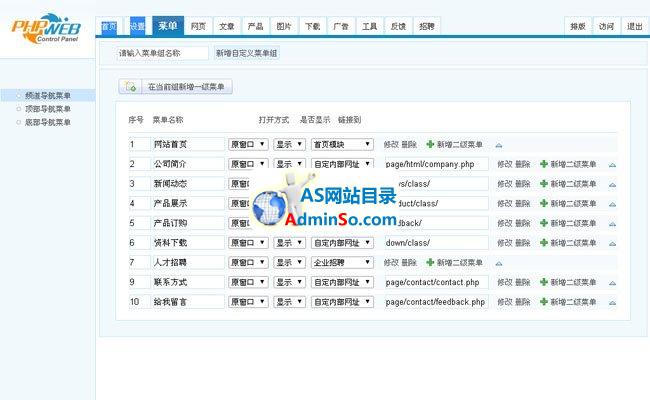Image resolution: width=650 pixels, height=400 pixels.
Task: Click the PHPWEB Control Panel logo
Action: [x=46, y=29]
